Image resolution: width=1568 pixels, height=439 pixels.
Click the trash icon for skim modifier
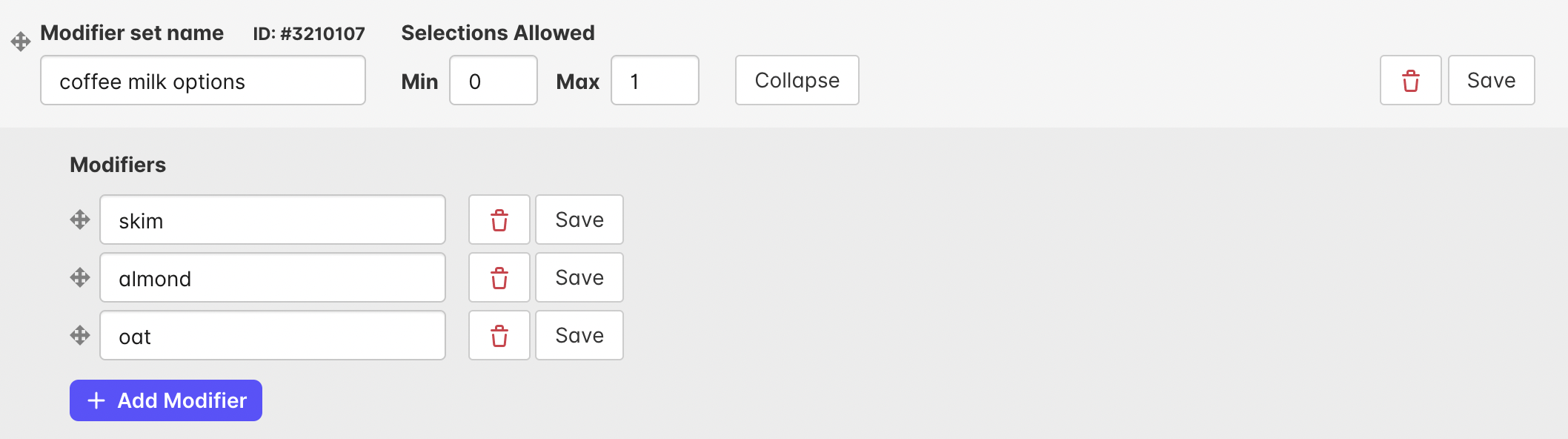pos(499,219)
